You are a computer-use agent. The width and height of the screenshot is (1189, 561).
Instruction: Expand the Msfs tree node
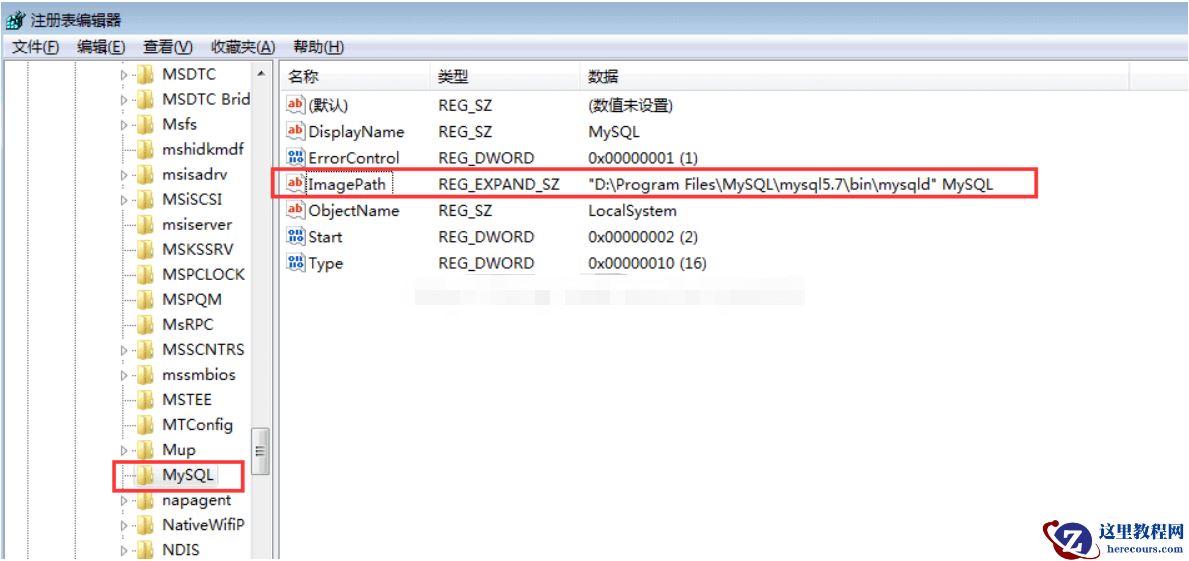(x=124, y=125)
